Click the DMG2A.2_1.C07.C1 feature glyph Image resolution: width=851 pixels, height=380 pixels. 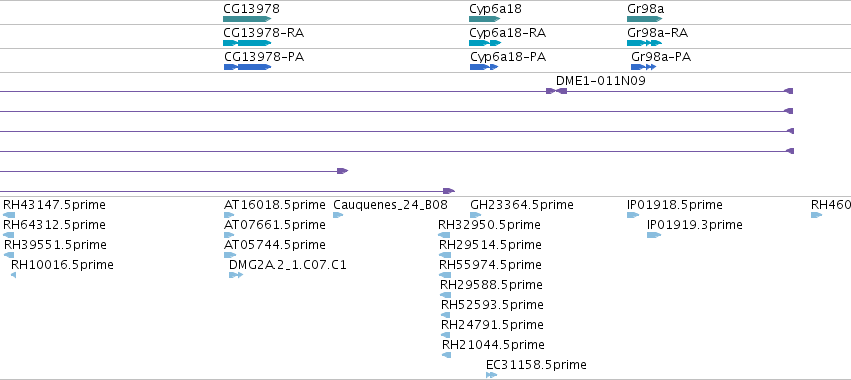point(236,275)
